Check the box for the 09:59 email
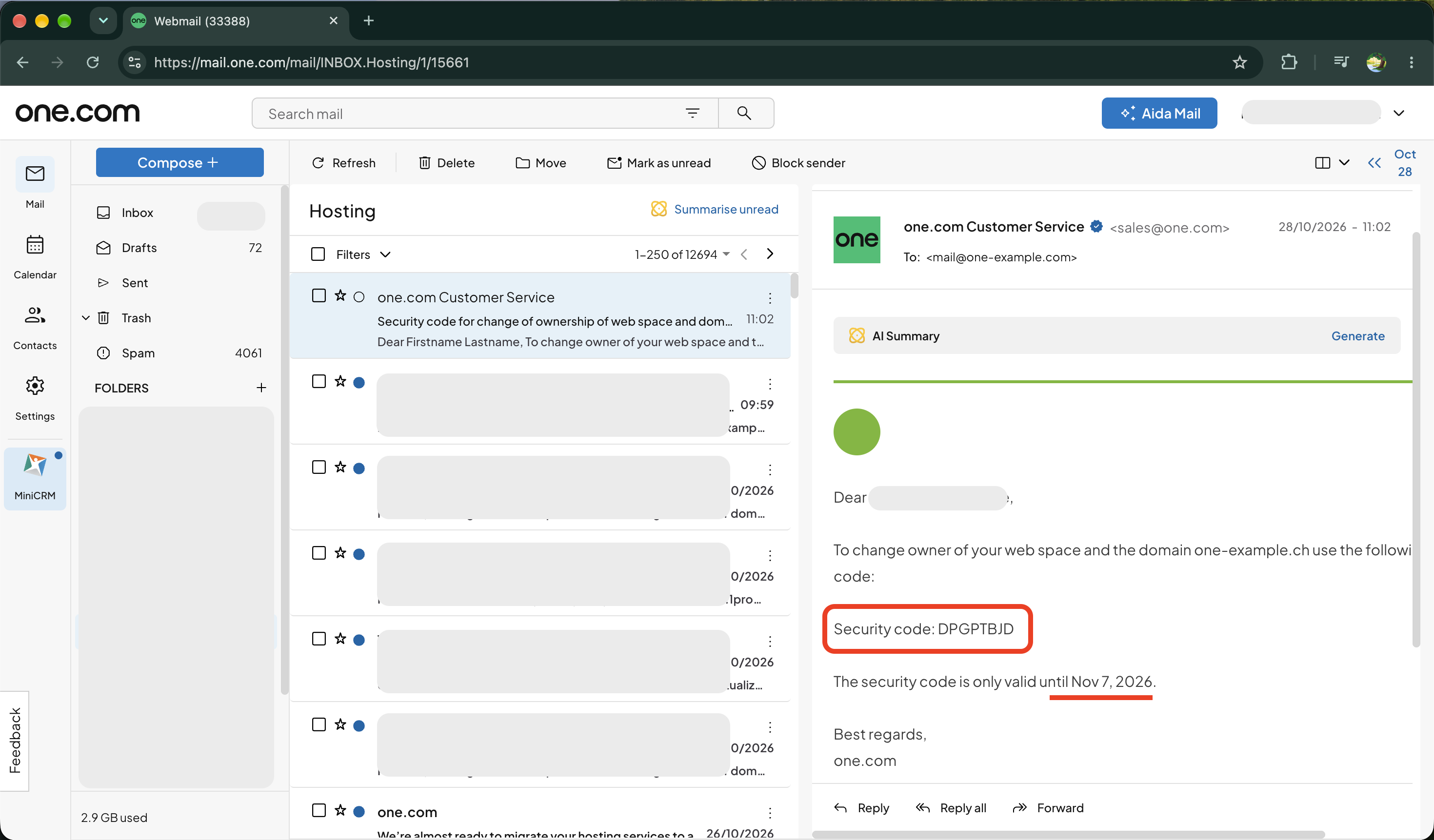Viewport: 1434px width, 840px height. pyautogui.click(x=319, y=382)
